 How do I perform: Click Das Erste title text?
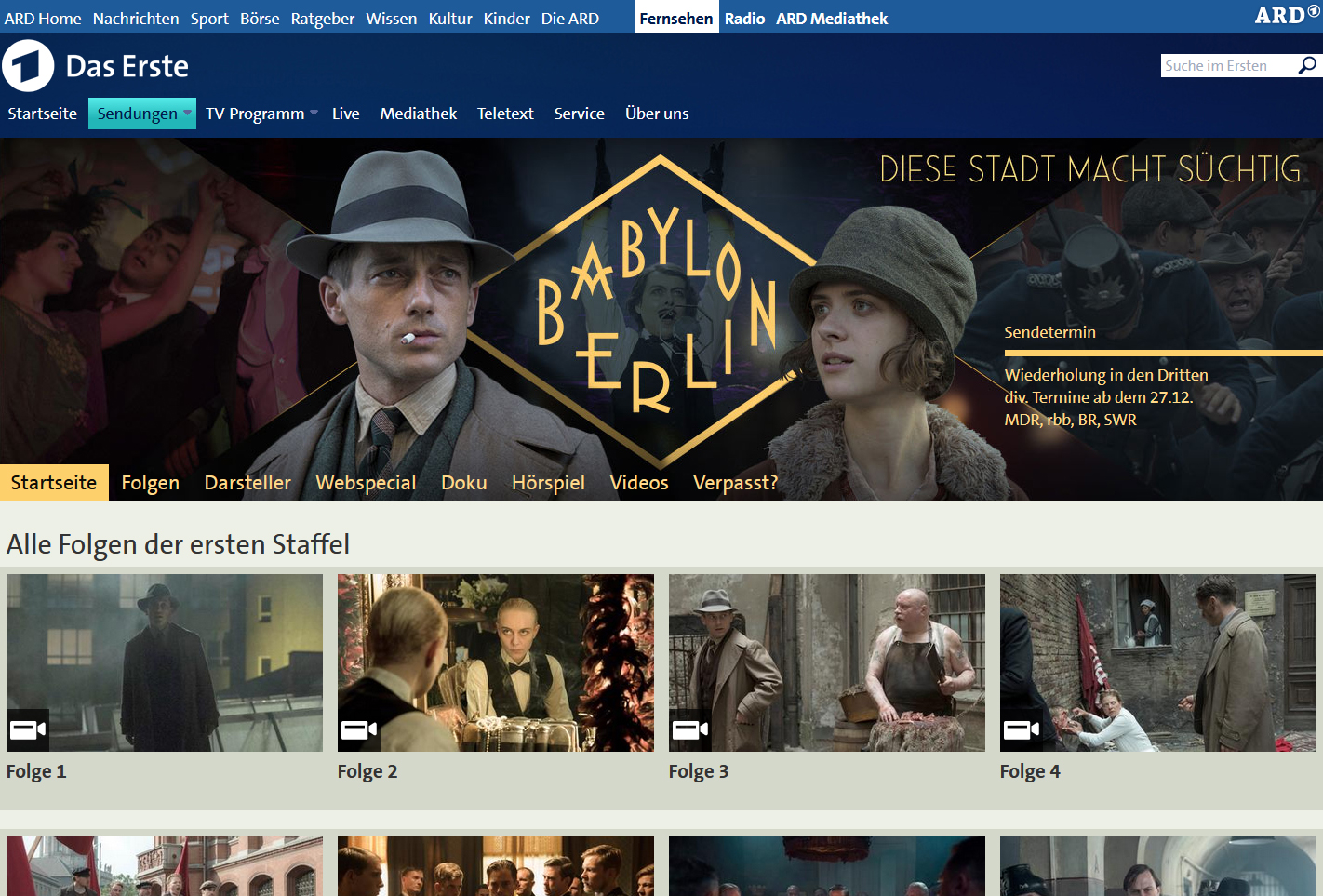pyautogui.click(x=127, y=66)
